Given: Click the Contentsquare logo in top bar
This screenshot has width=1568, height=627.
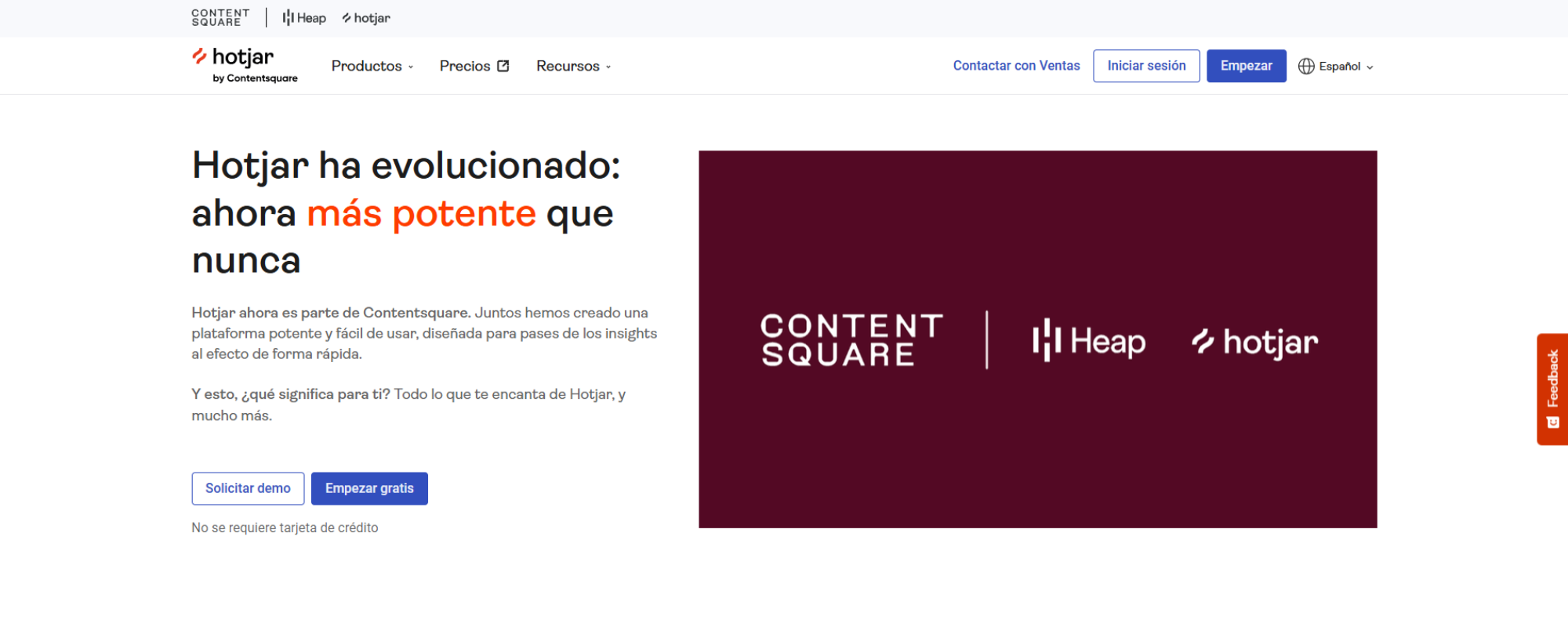Looking at the screenshot, I should click(220, 17).
